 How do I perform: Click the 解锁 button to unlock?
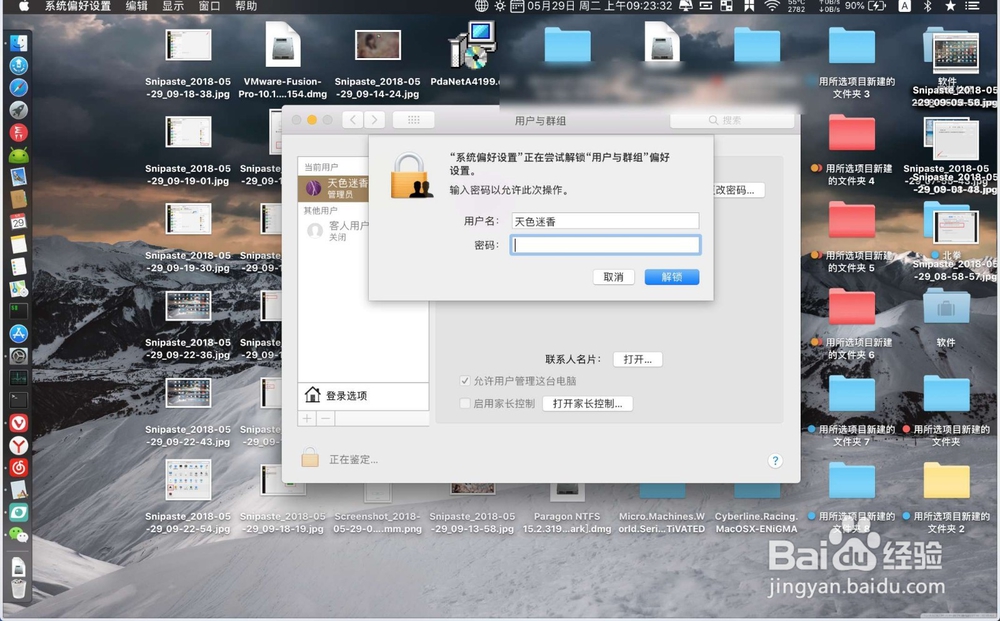[671, 277]
